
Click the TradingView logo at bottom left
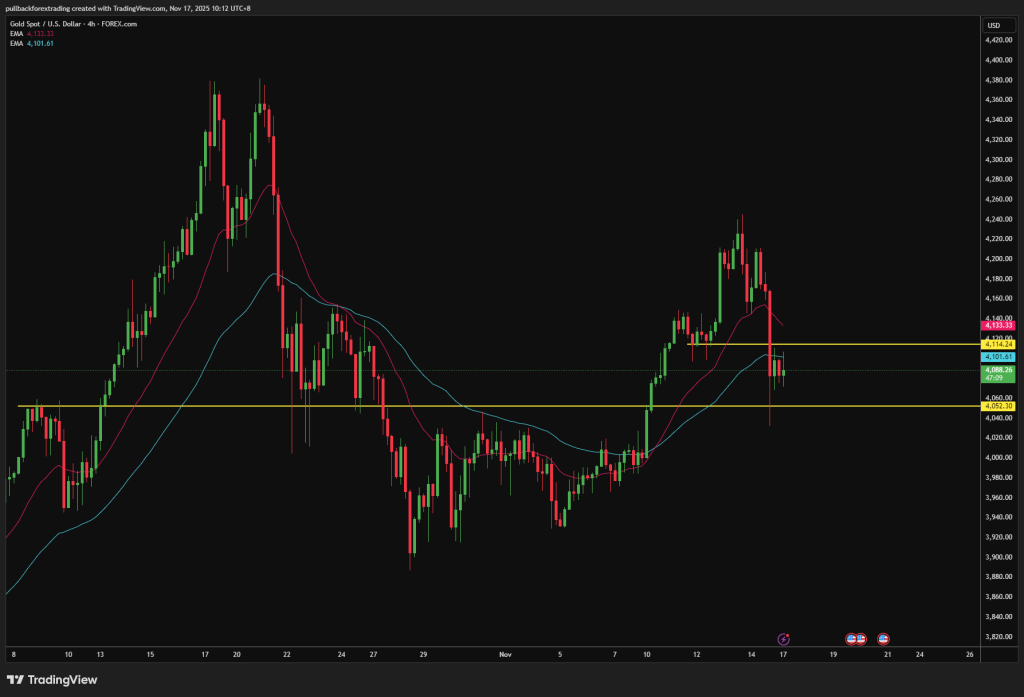click(51, 681)
